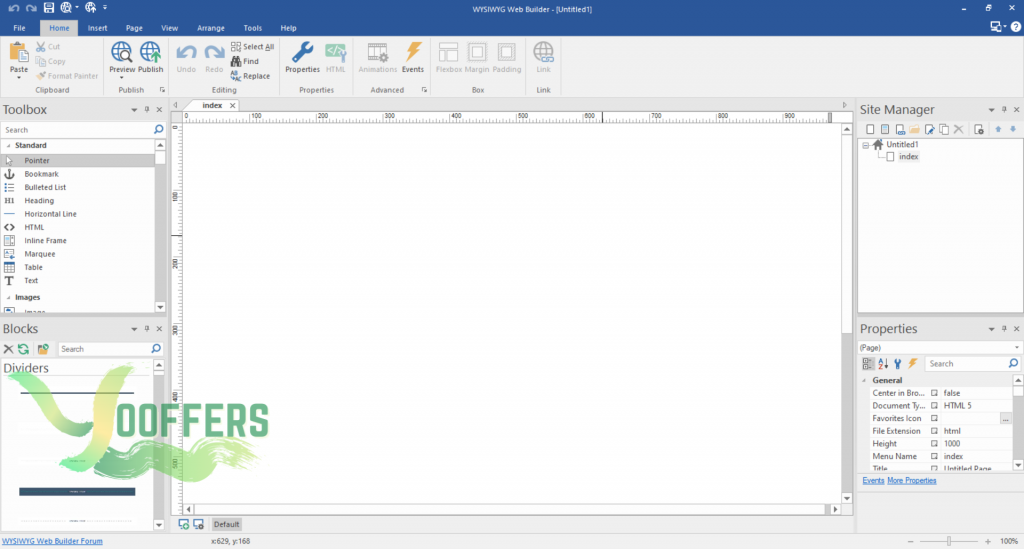Image resolution: width=1024 pixels, height=549 pixels.
Task: Click the green refresh icon in Blocks panel
Action: [x=24, y=349]
